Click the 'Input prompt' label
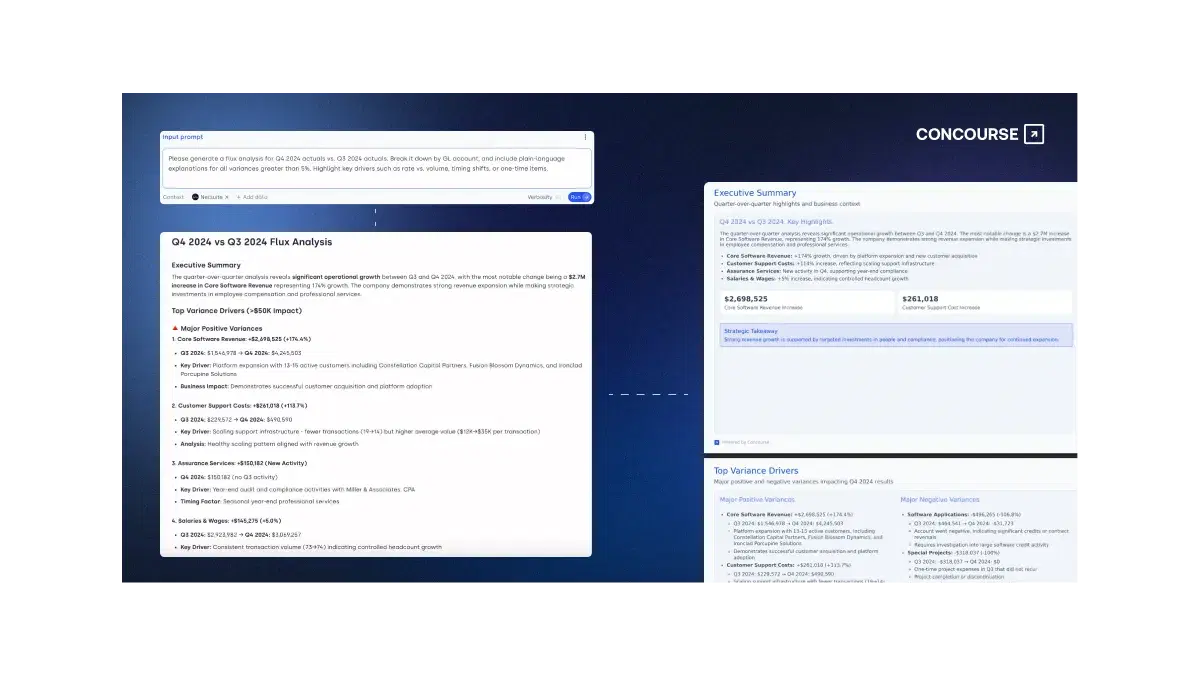This screenshot has height=675, width=1200. (x=182, y=137)
